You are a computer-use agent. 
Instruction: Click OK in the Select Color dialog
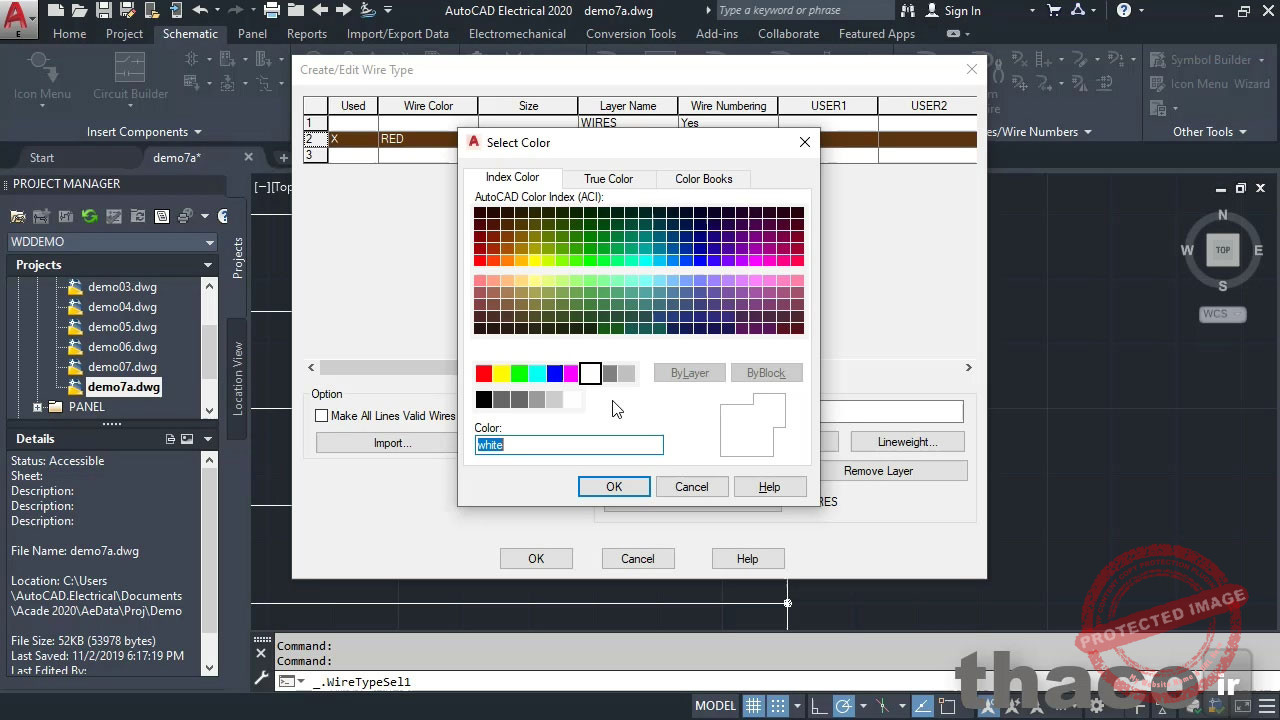[x=614, y=487]
